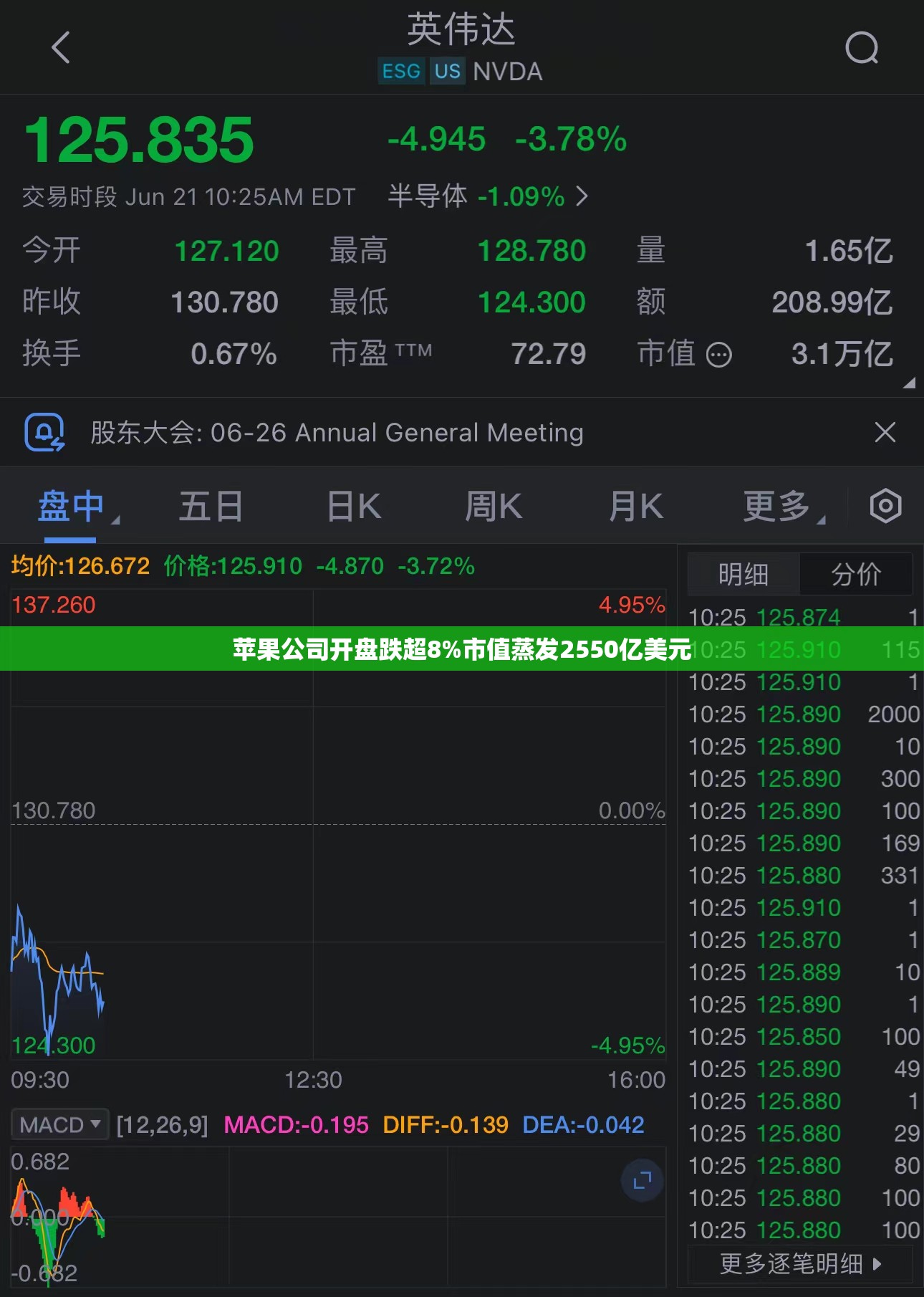
Task: Switch to the 五日 chart tab
Action: [211, 507]
